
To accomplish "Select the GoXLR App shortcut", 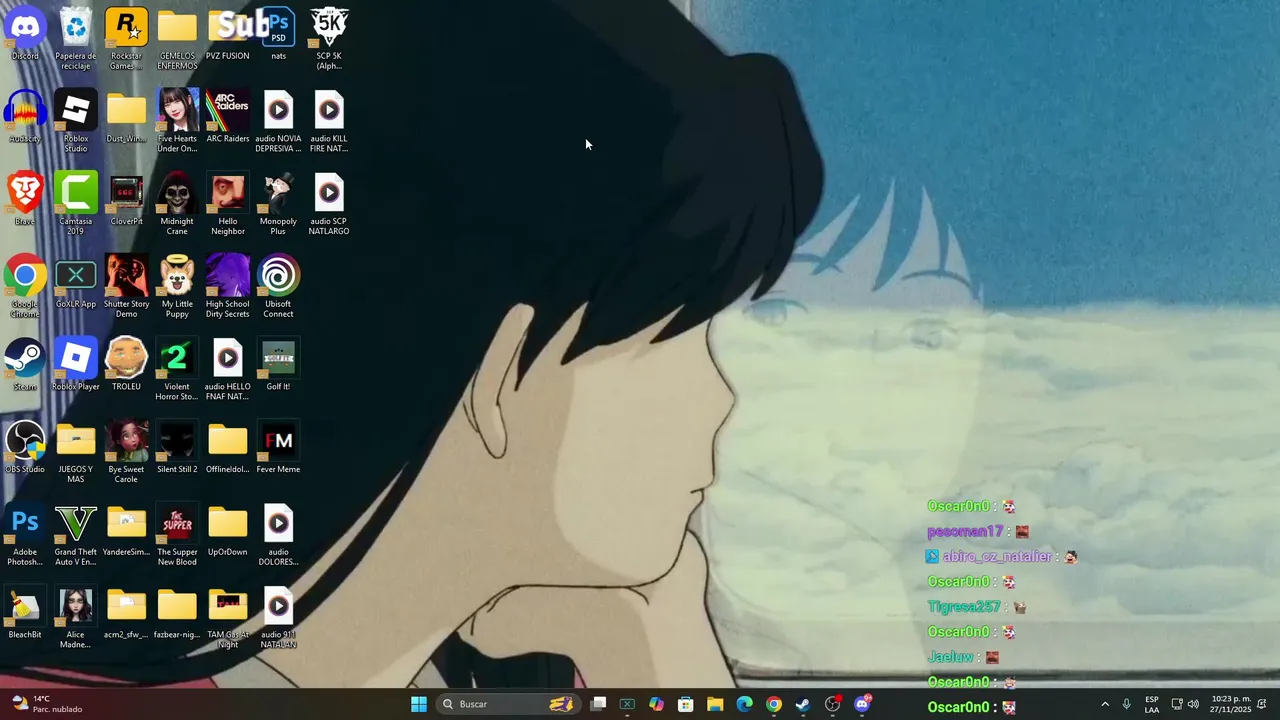I will tap(76, 283).
